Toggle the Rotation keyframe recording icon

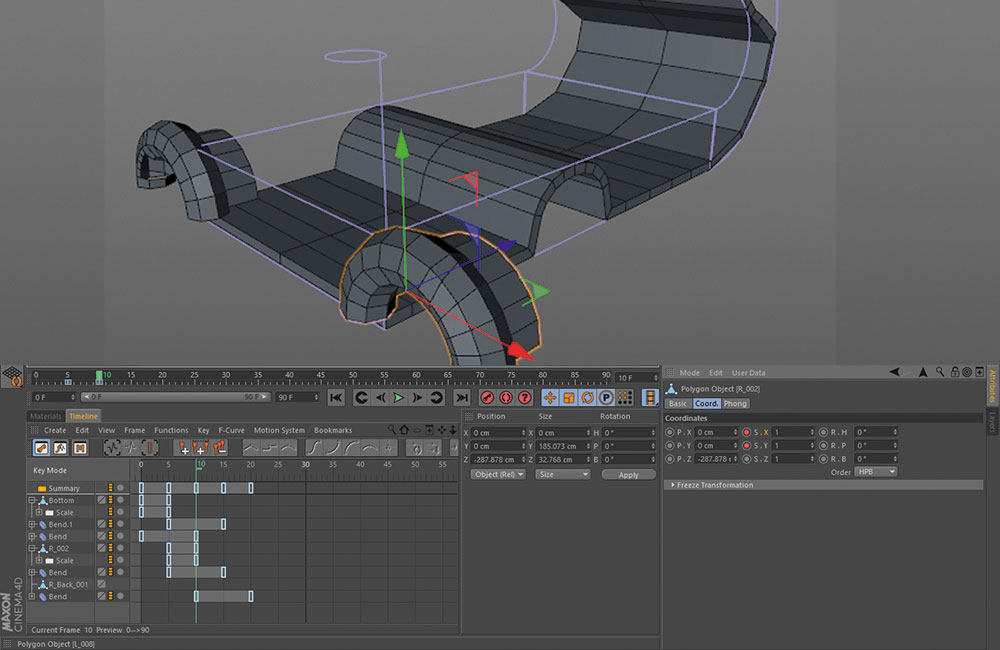point(587,397)
